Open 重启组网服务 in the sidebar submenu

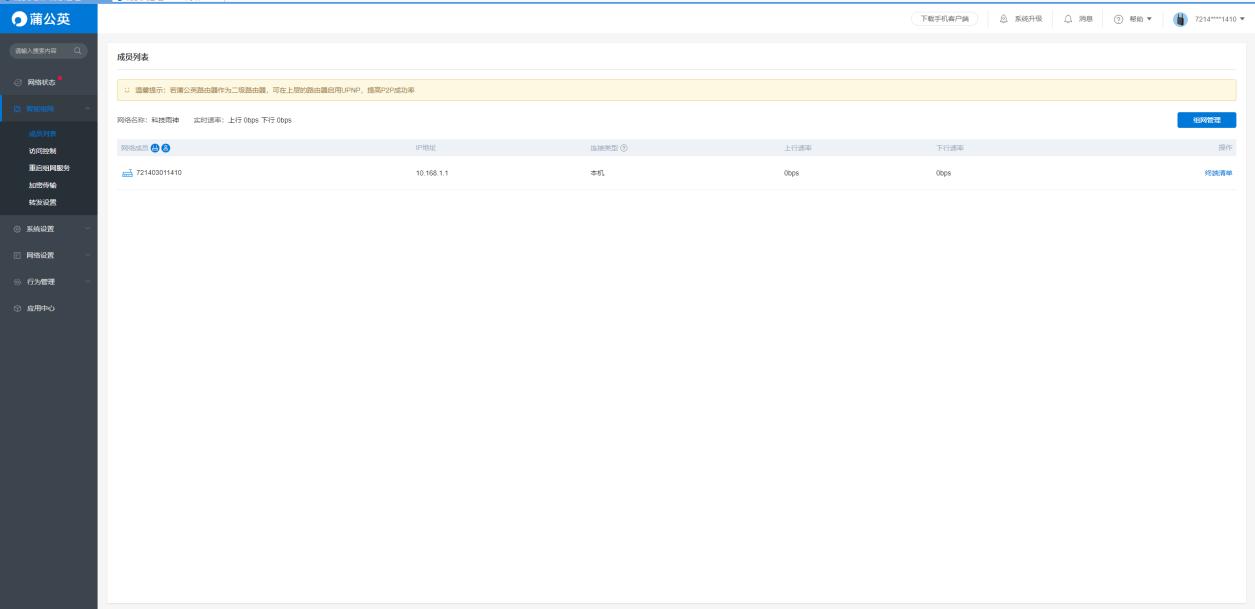(x=49, y=168)
